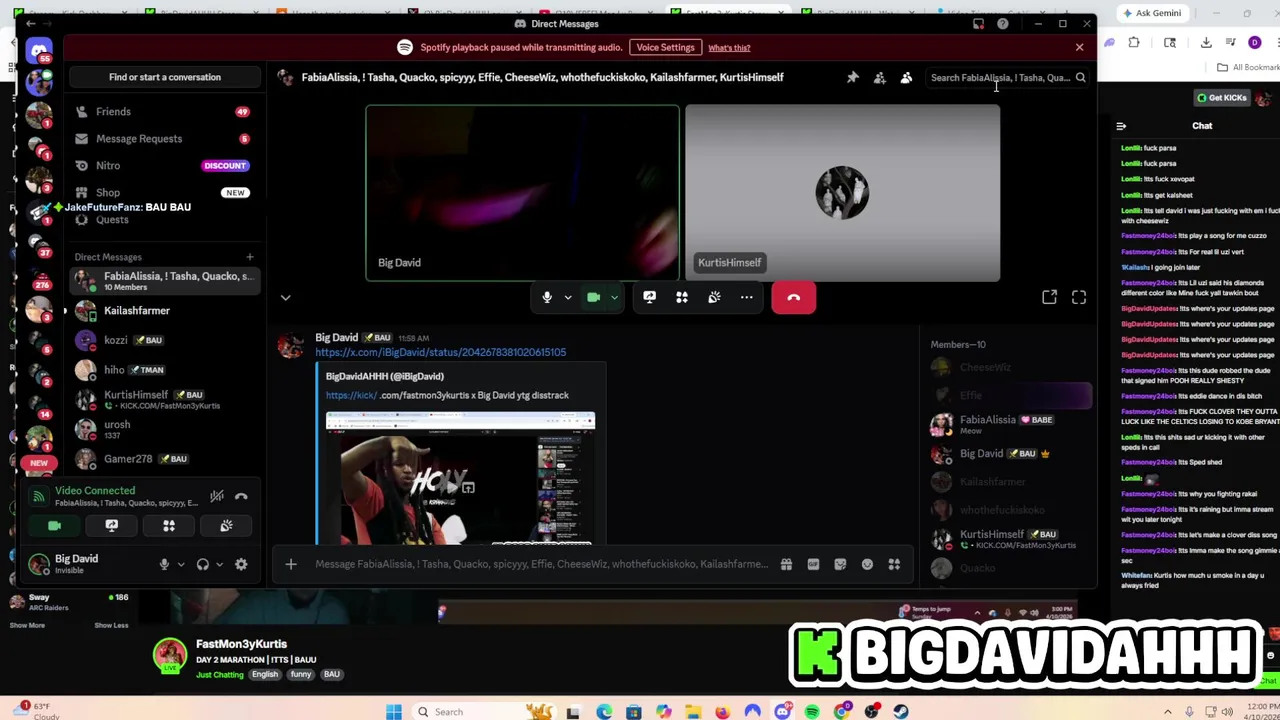The image size is (1280, 720).
Task: Click the message attachment plus button
Action: coord(291,564)
